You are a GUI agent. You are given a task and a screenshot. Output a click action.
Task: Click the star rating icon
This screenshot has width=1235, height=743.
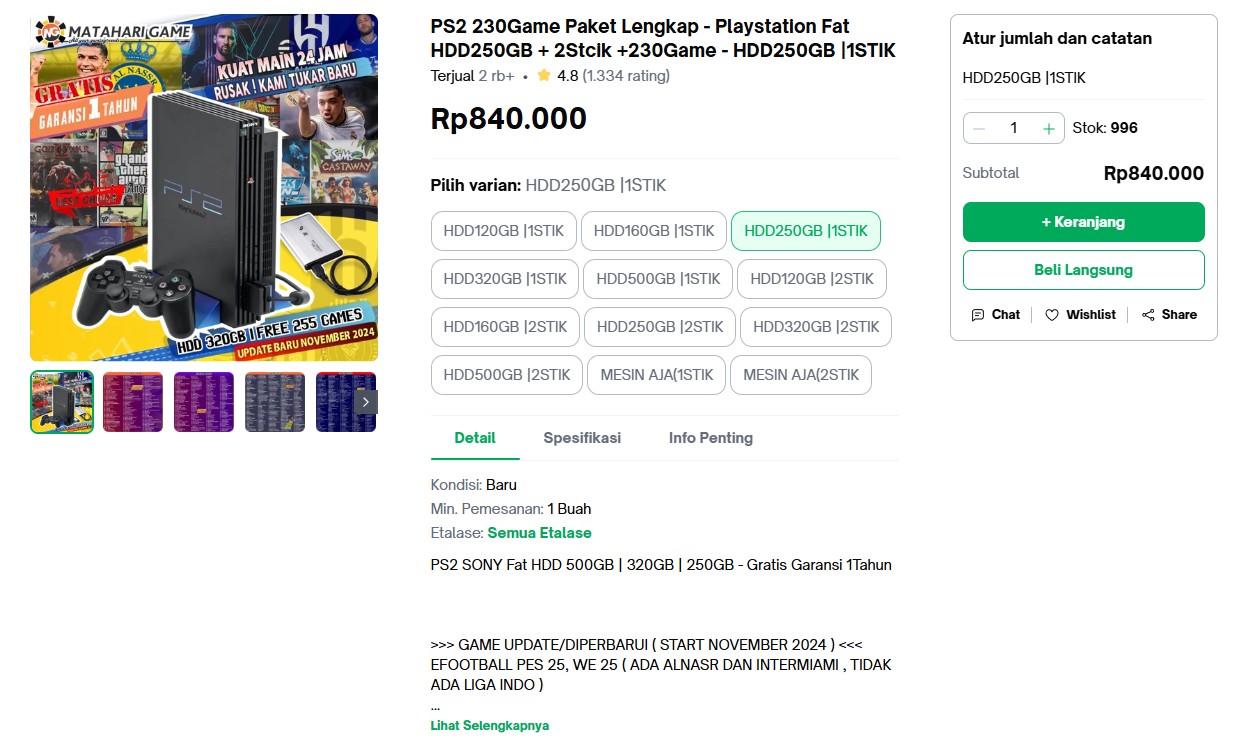(x=542, y=75)
